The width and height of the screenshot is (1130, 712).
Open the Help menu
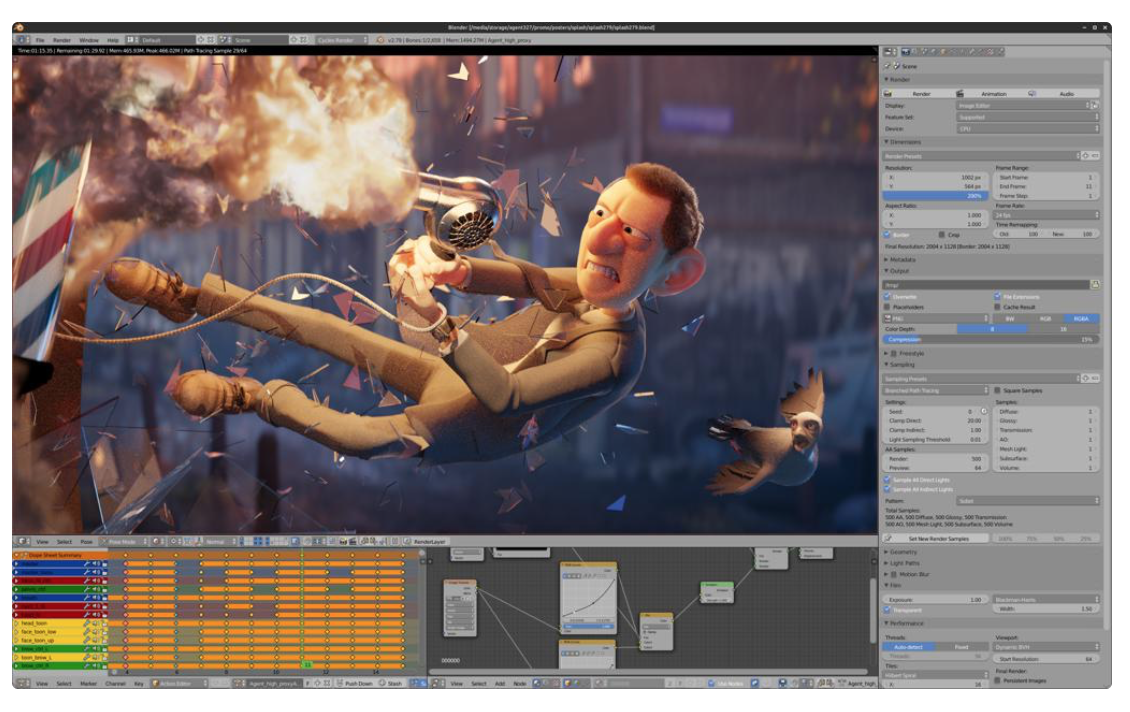click(x=113, y=40)
